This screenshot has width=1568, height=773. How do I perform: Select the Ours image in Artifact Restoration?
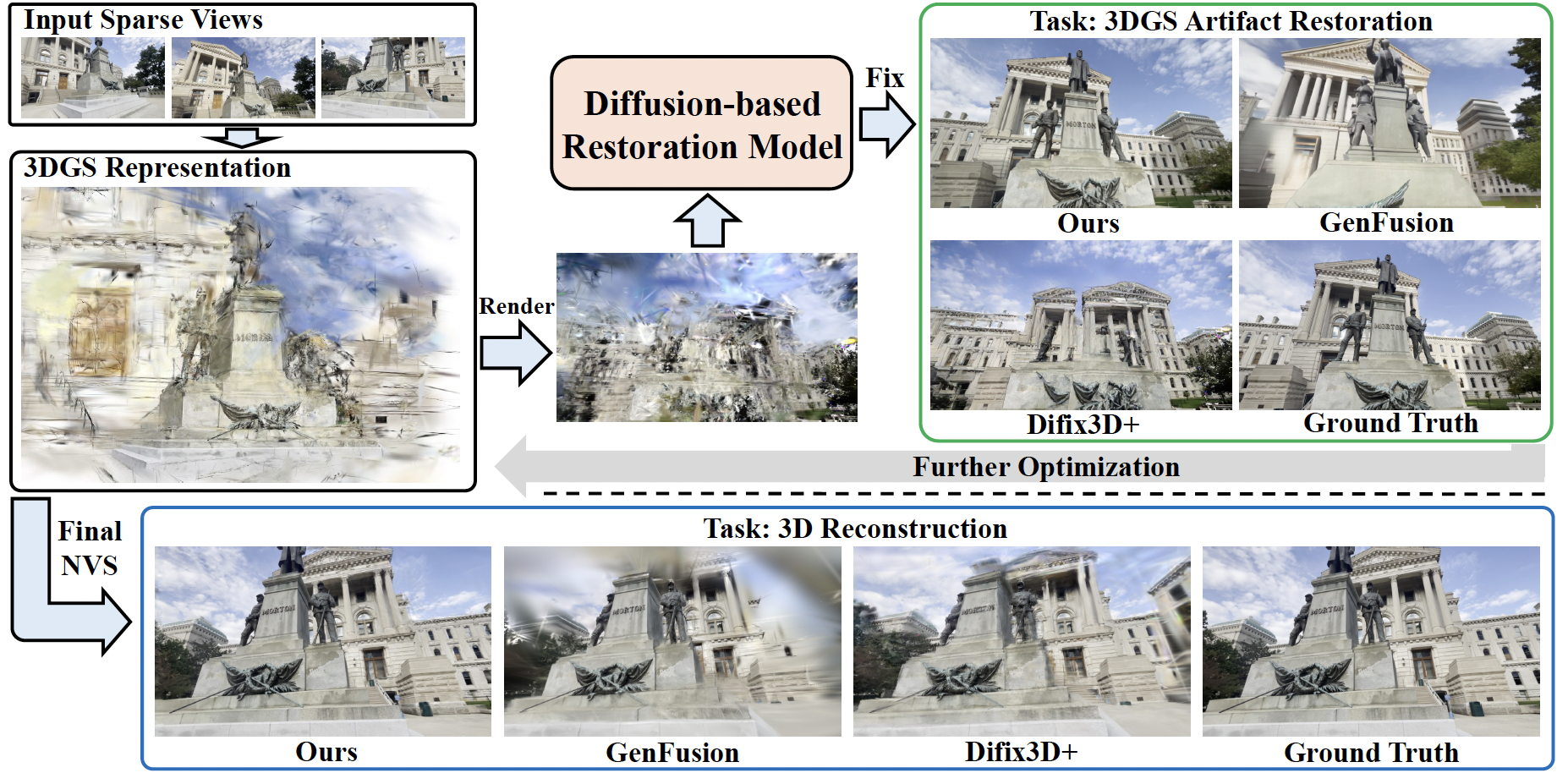[x=1081, y=123]
